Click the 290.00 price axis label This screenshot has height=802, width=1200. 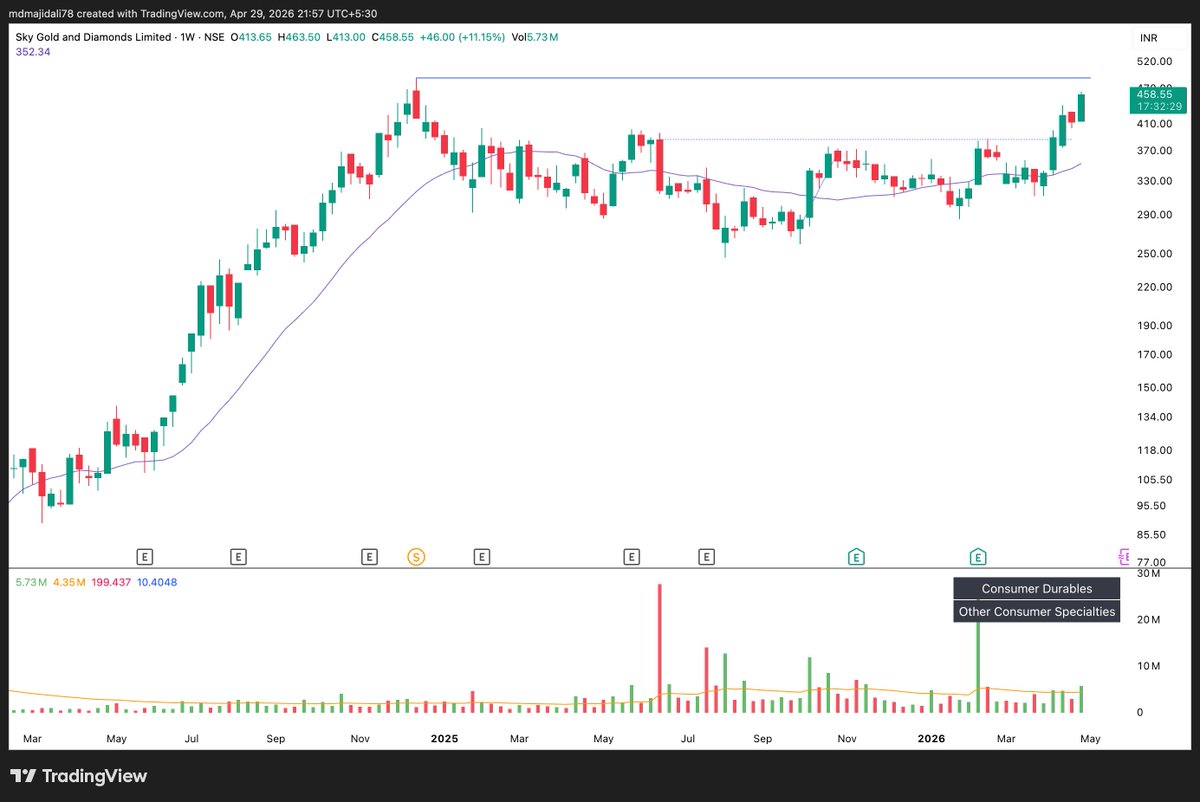(x=1153, y=215)
